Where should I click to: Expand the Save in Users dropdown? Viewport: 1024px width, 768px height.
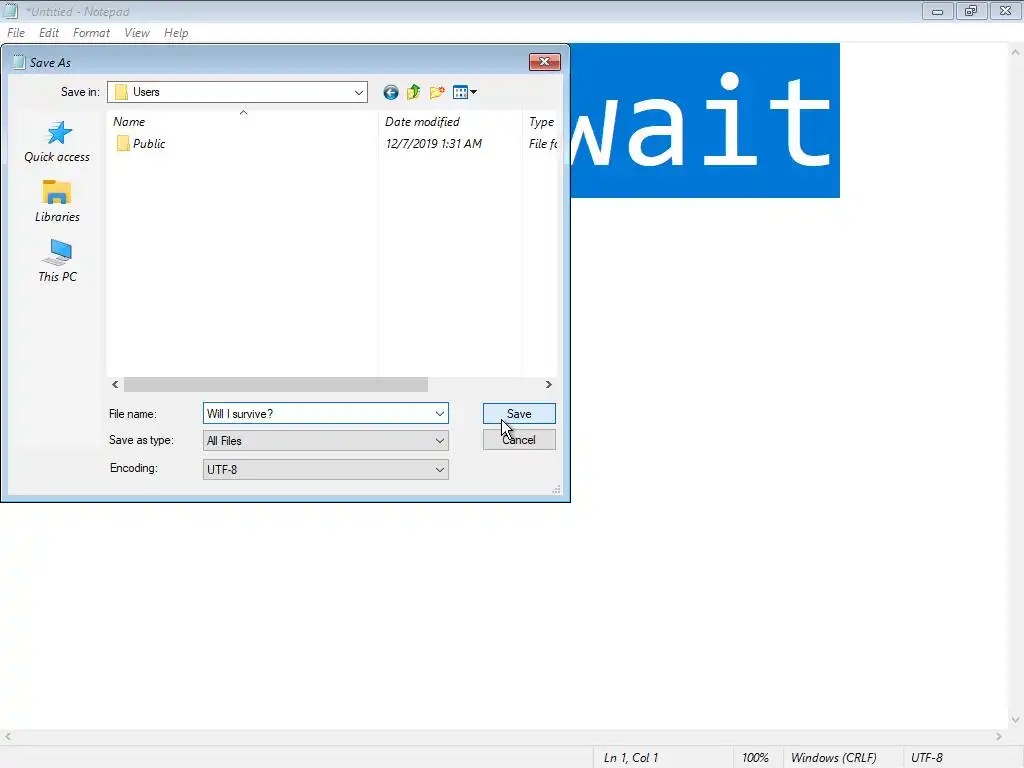coord(359,92)
